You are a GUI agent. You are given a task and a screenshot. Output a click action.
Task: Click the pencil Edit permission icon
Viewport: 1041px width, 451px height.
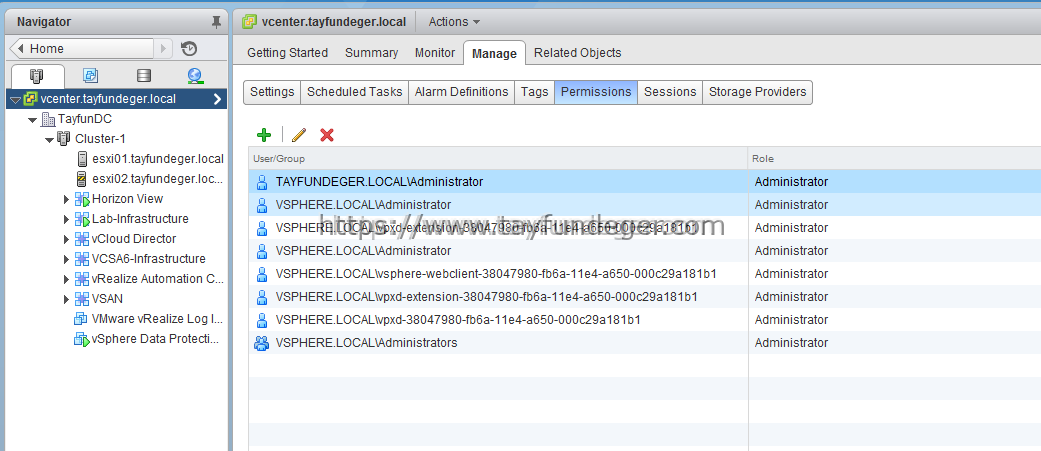coord(299,135)
